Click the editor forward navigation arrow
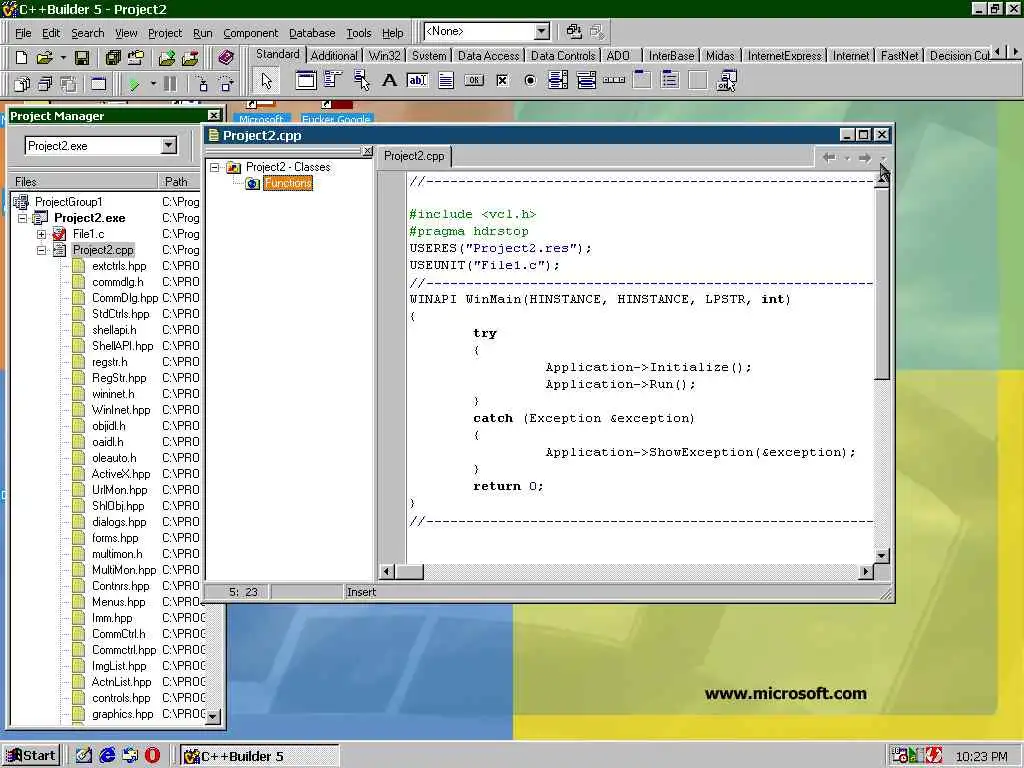 (865, 157)
